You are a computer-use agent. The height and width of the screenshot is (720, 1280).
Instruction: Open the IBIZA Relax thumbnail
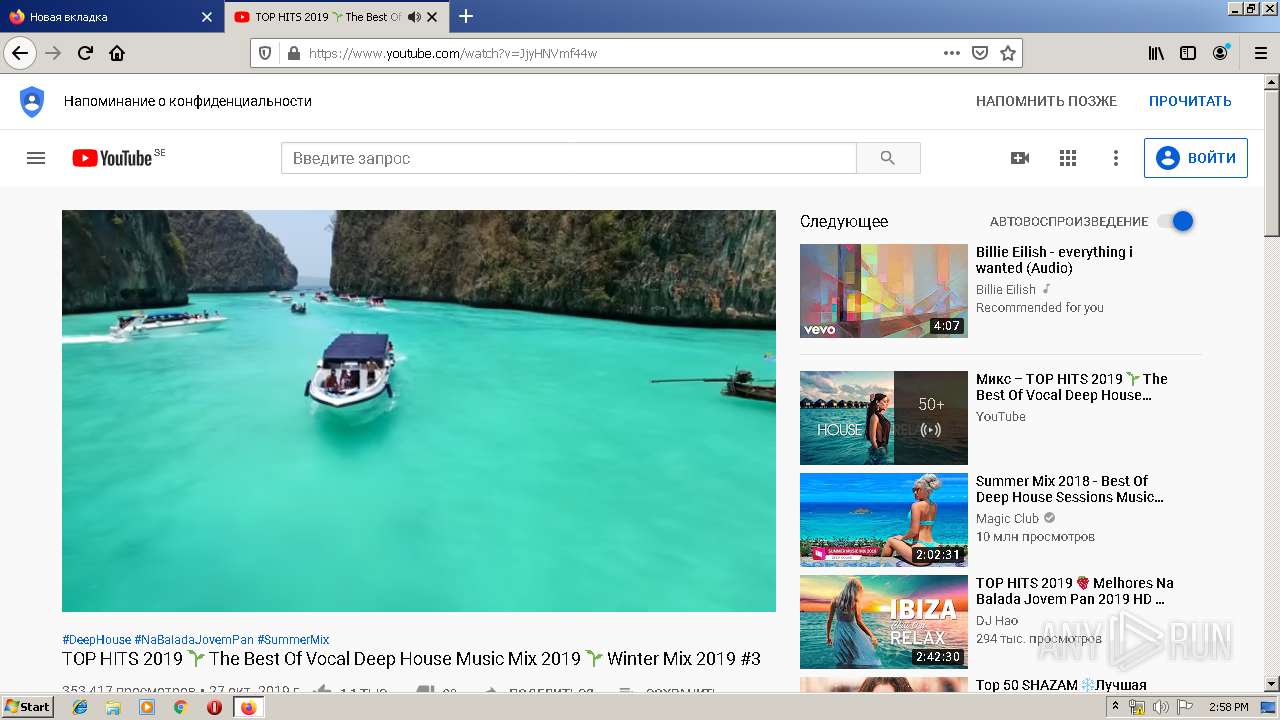[884, 622]
